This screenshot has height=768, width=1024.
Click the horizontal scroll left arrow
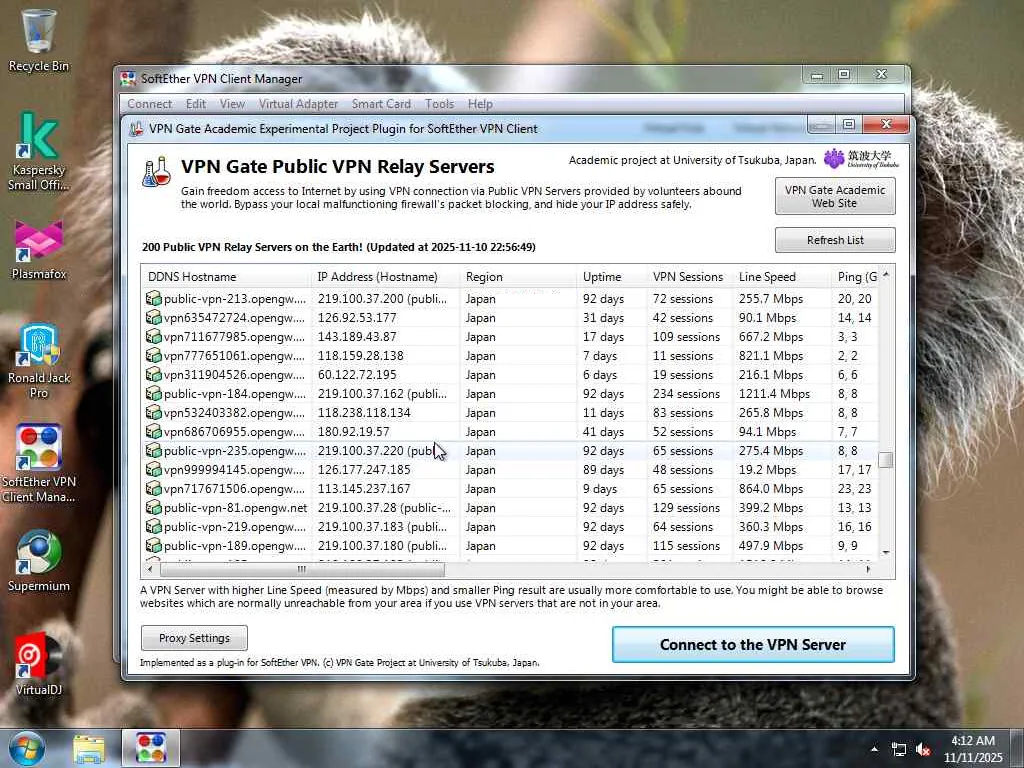point(150,569)
